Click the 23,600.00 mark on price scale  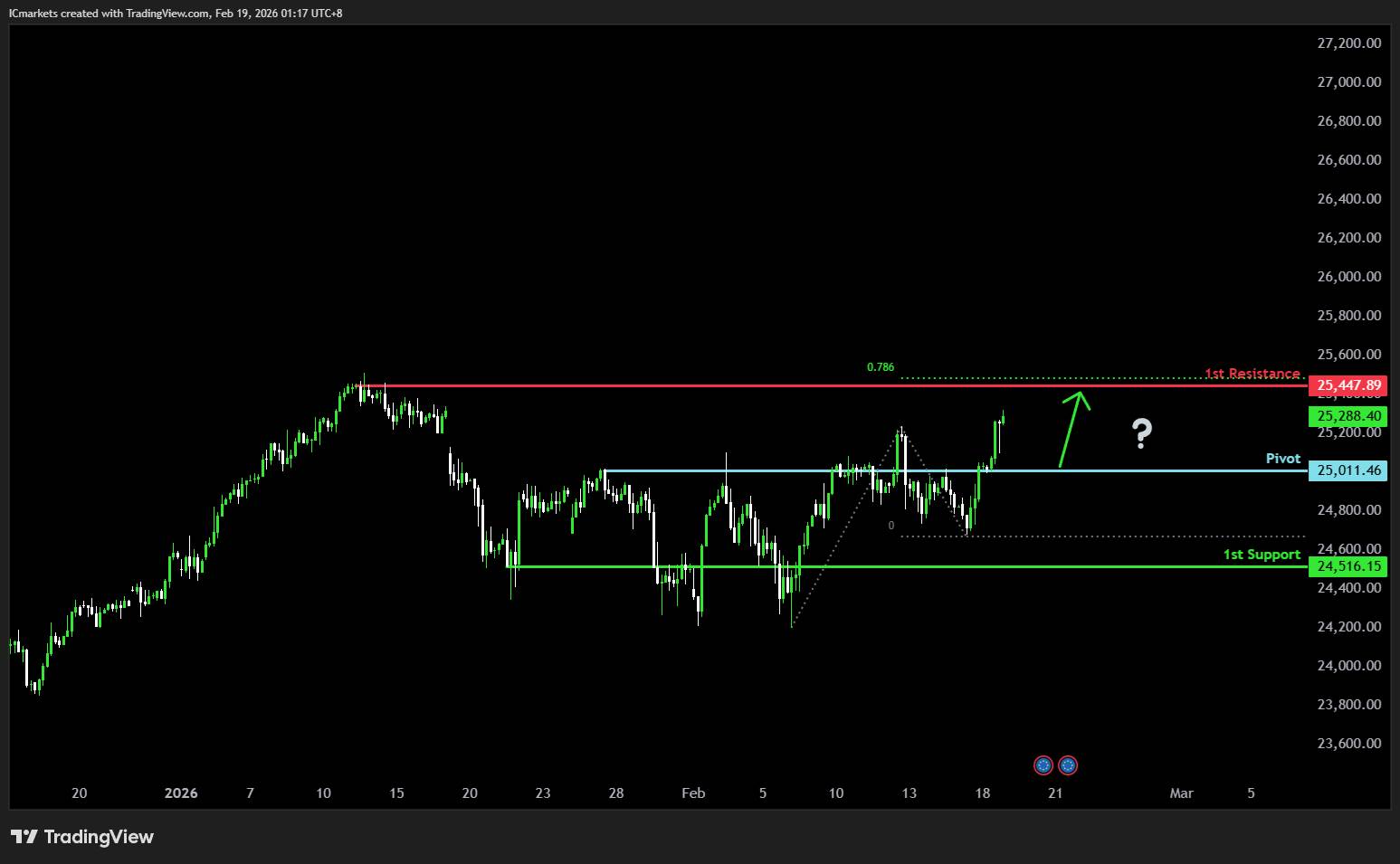point(1348,744)
